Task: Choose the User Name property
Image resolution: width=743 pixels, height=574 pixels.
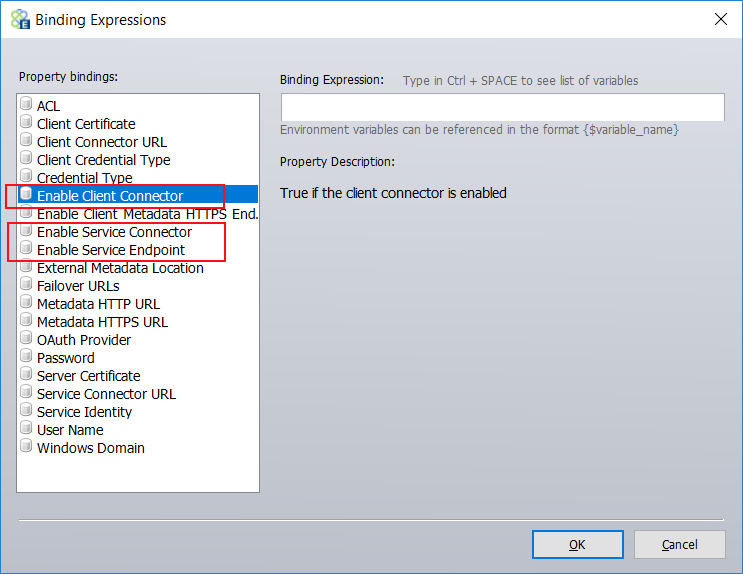Action: coord(70,430)
